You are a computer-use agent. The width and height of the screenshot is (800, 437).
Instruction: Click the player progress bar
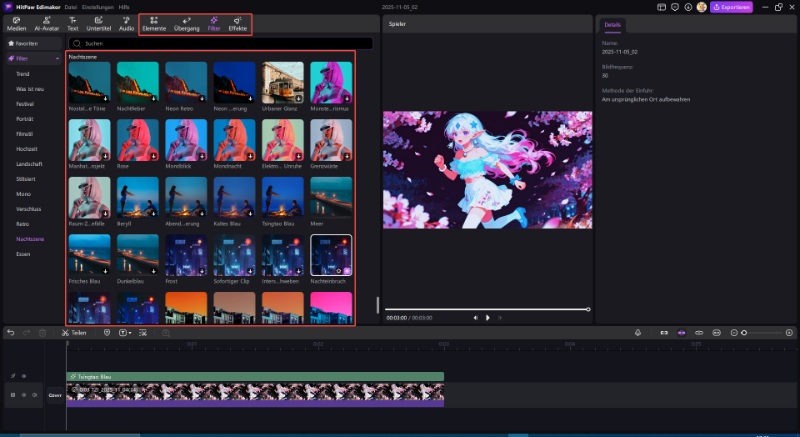point(487,309)
